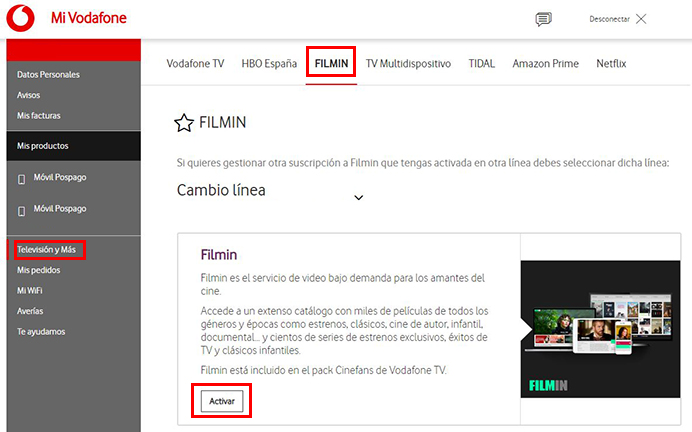Select the TIDAL tab
The image size is (692, 432).
[481, 64]
